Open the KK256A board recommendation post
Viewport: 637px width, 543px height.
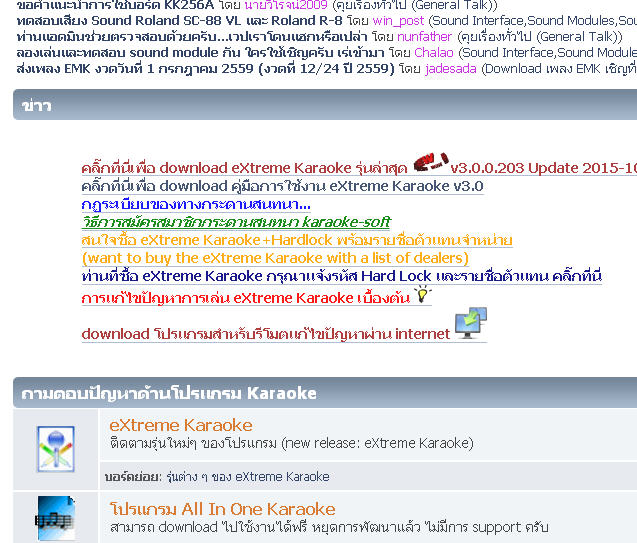coord(115,5)
